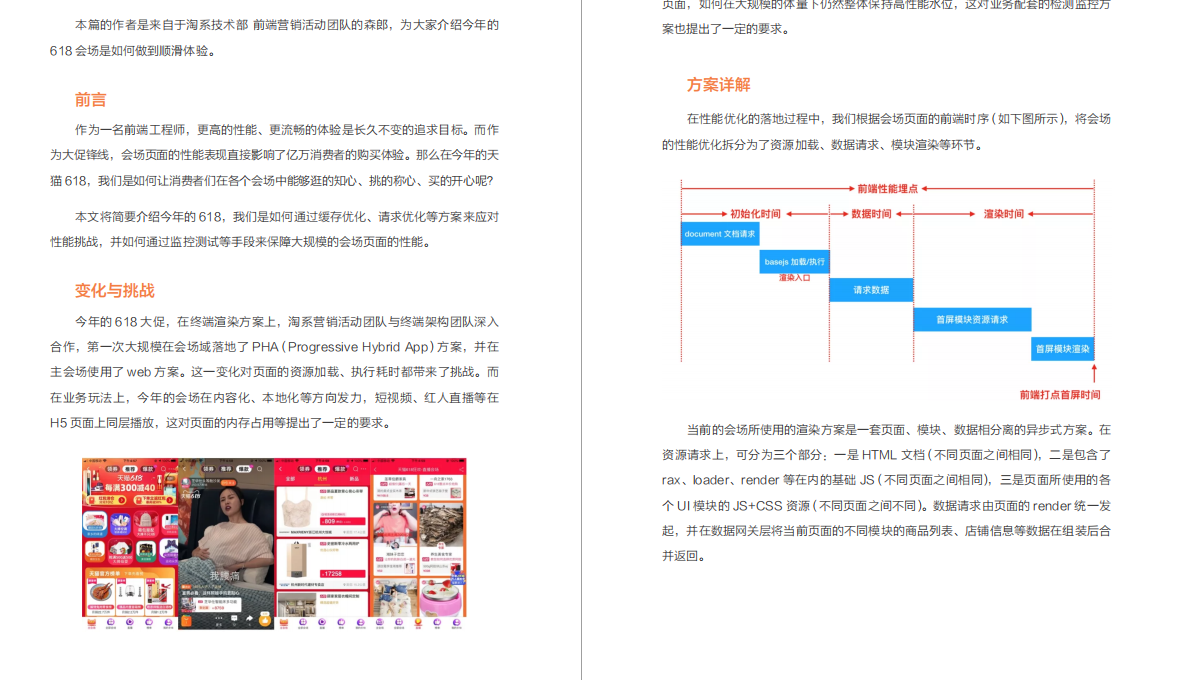Click the line "性能挑战,并如何通过监控测试"
The width and height of the screenshot is (1191, 680).
point(242,242)
